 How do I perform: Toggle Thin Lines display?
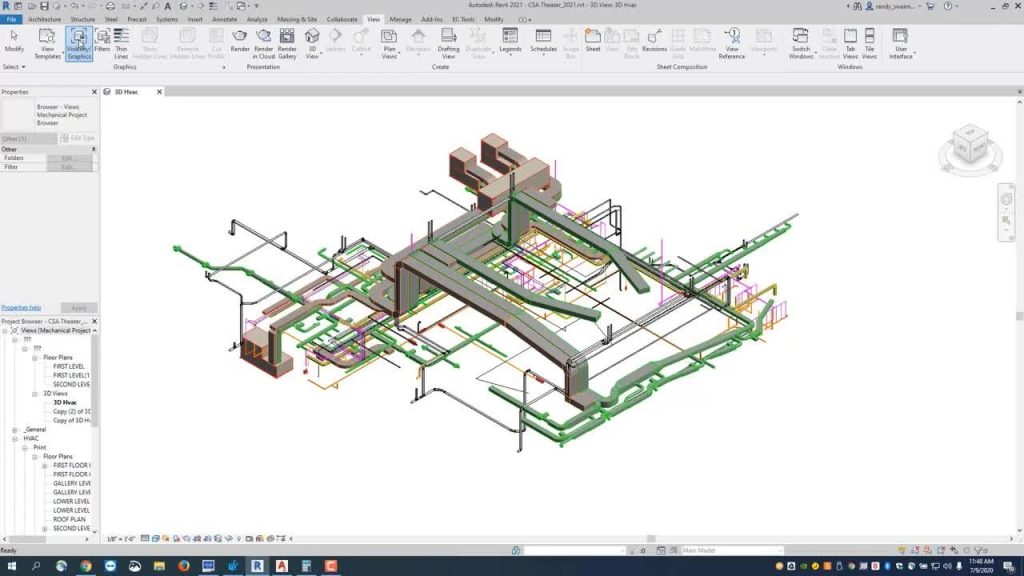point(121,43)
